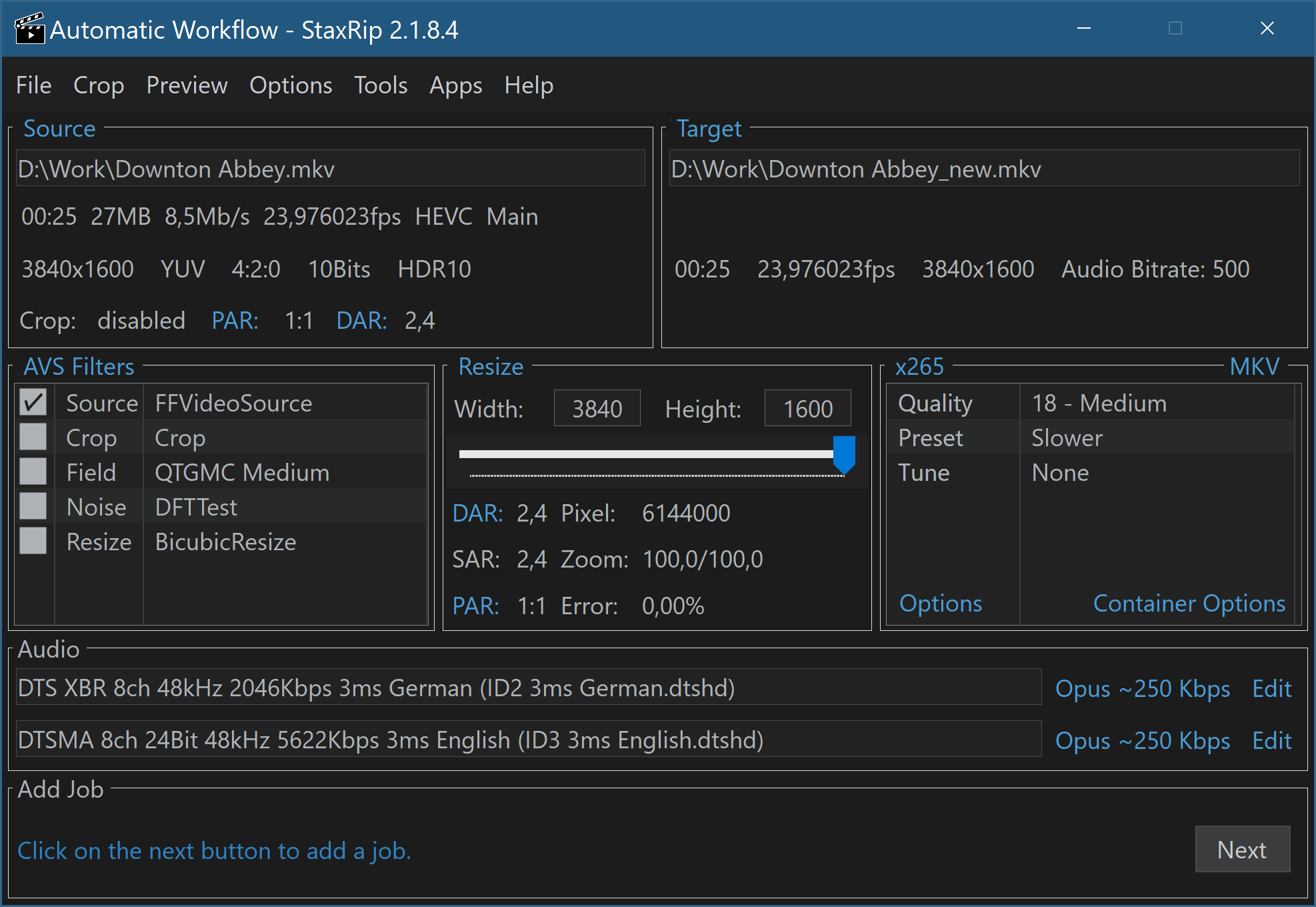Enable the BicubicResize resize filter

point(33,541)
